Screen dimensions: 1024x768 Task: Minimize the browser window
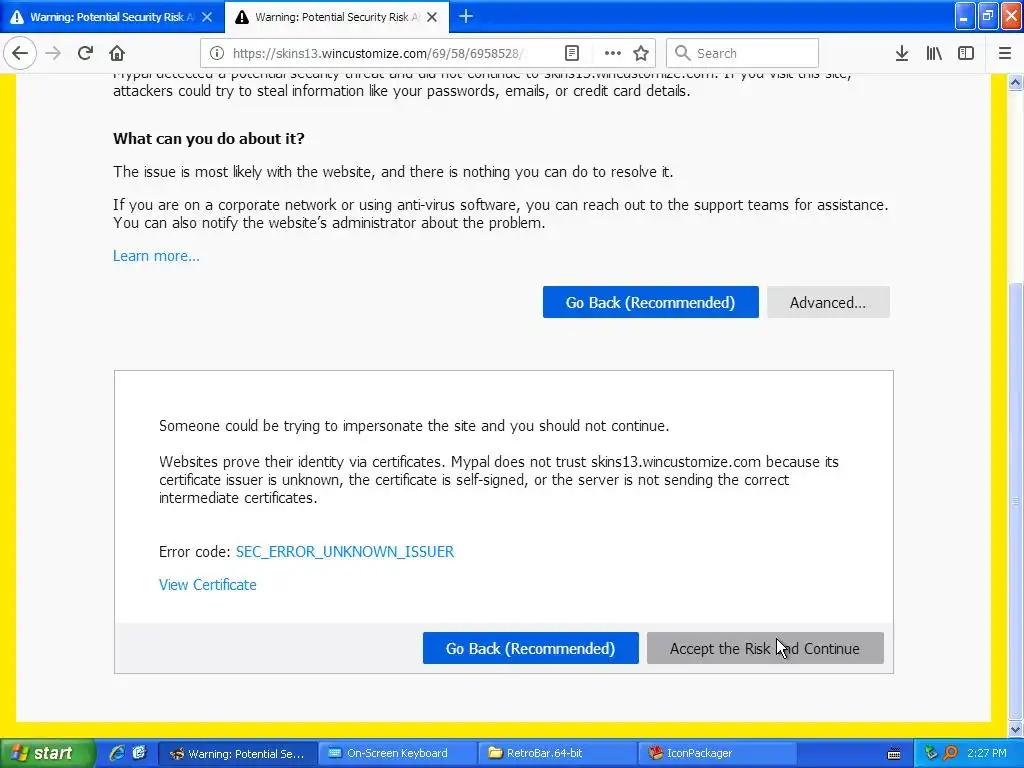965,16
